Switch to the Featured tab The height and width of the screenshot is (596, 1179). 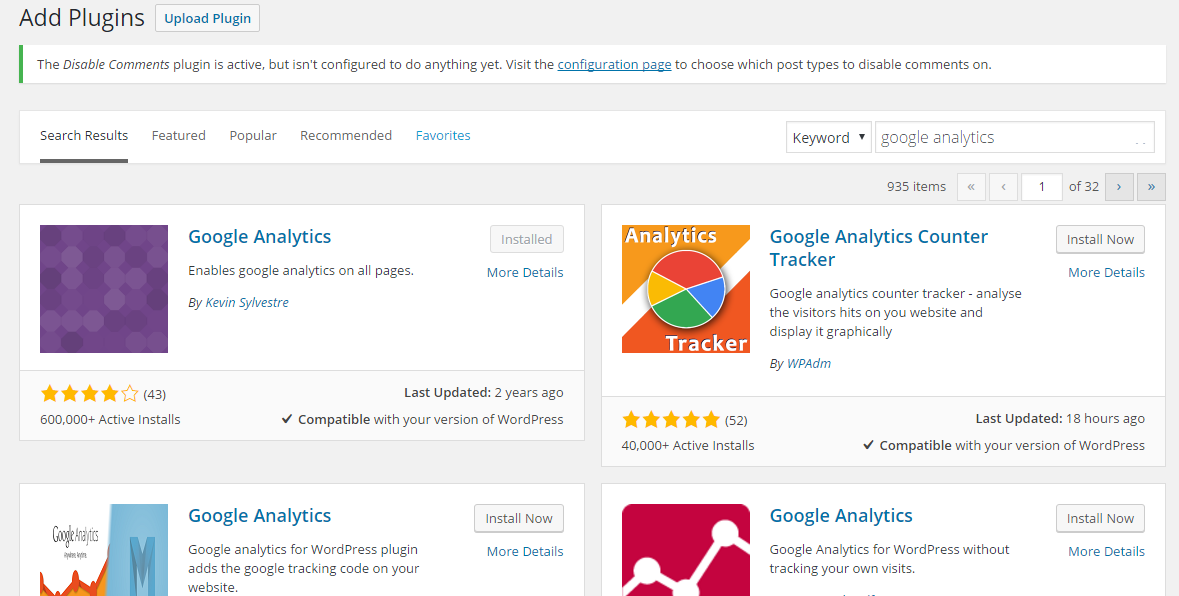click(x=178, y=135)
